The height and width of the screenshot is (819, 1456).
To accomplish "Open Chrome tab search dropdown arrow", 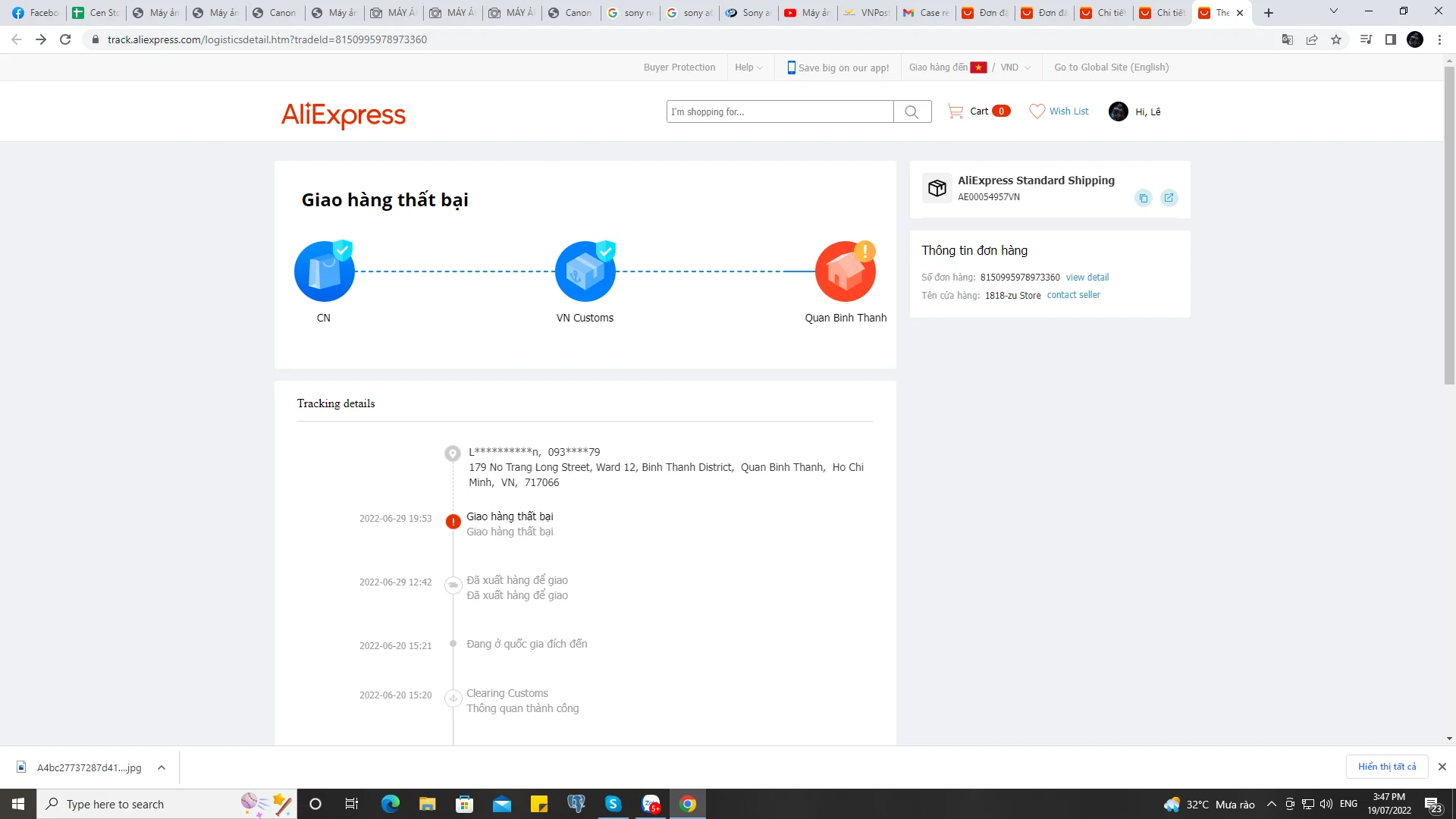I will click(x=1334, y=11).
